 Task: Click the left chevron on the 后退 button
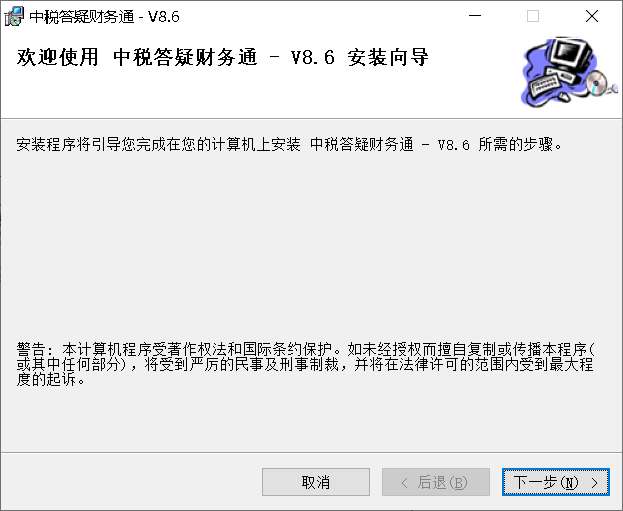click(404, 483)
